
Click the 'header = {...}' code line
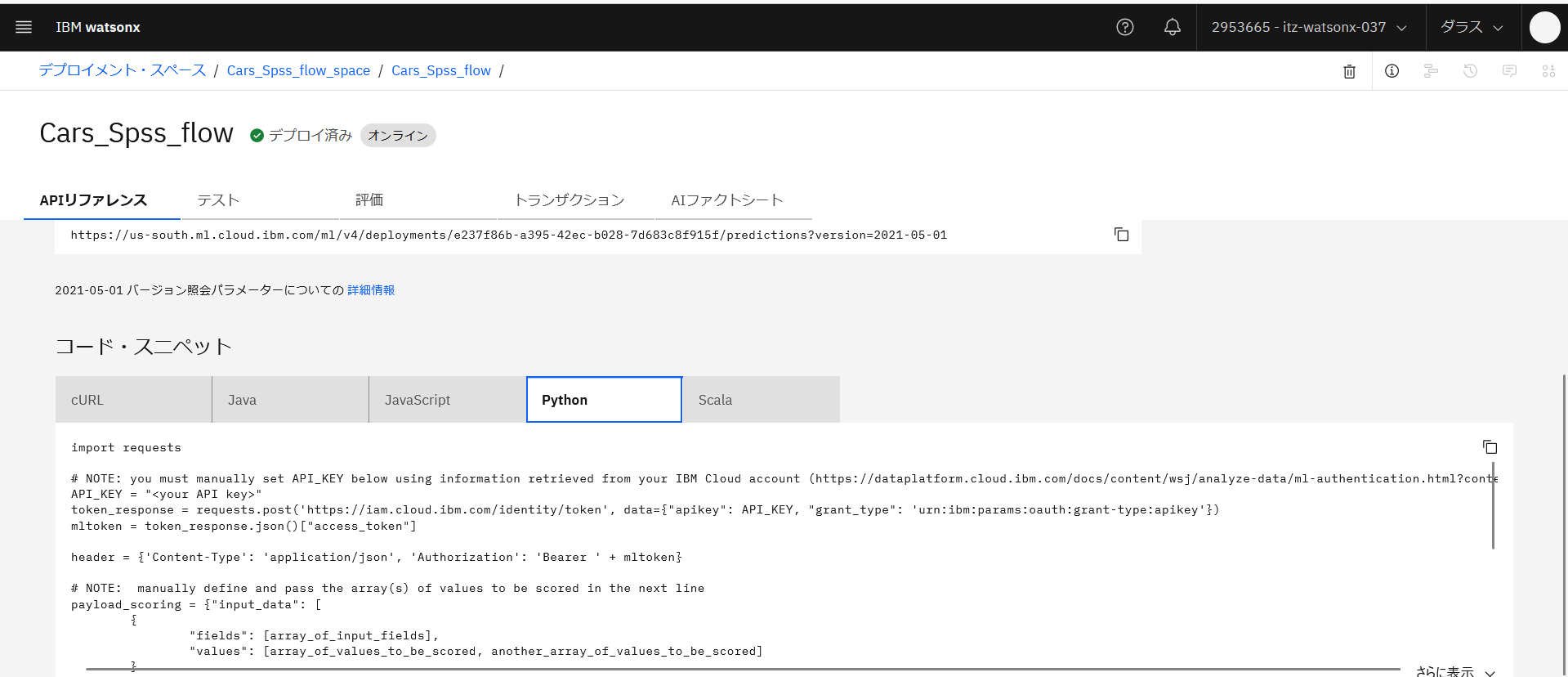pyautogui.click(x=376, y=557)
